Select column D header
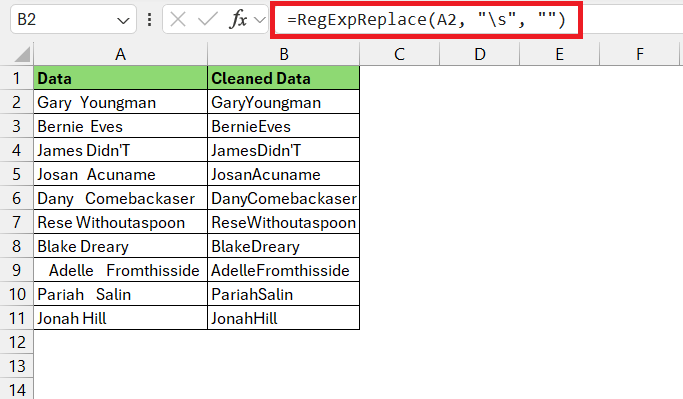The width and height of the screenshot is (683, 399). (x=480, y=54)
